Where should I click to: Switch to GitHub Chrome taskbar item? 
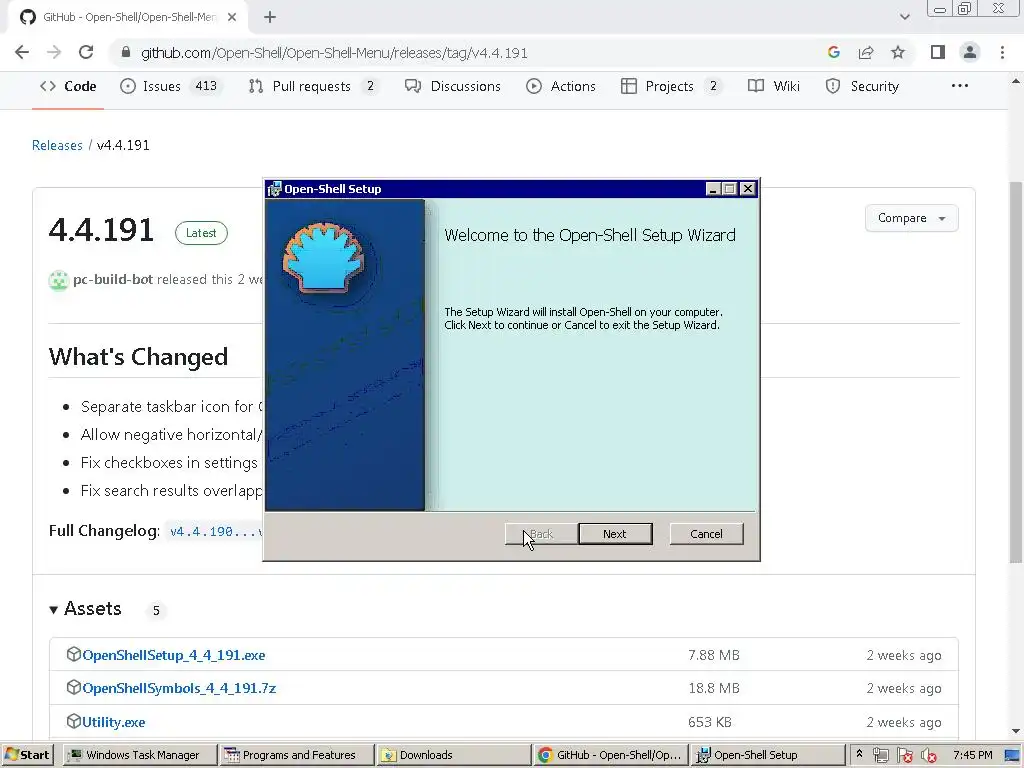coord(610,755)
